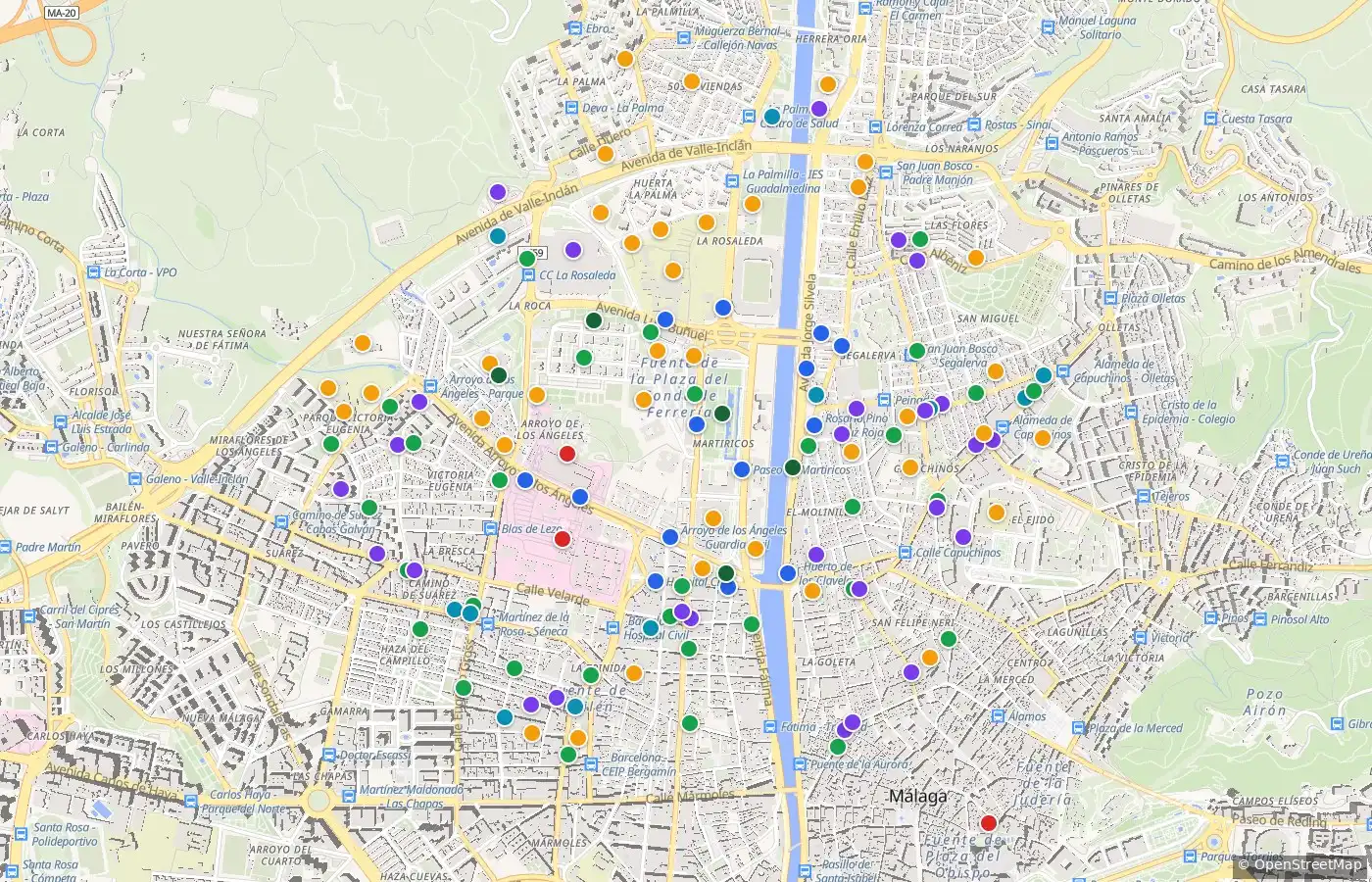Select the Plaza Olletas bus stop icon

(x=1110, y=299)
